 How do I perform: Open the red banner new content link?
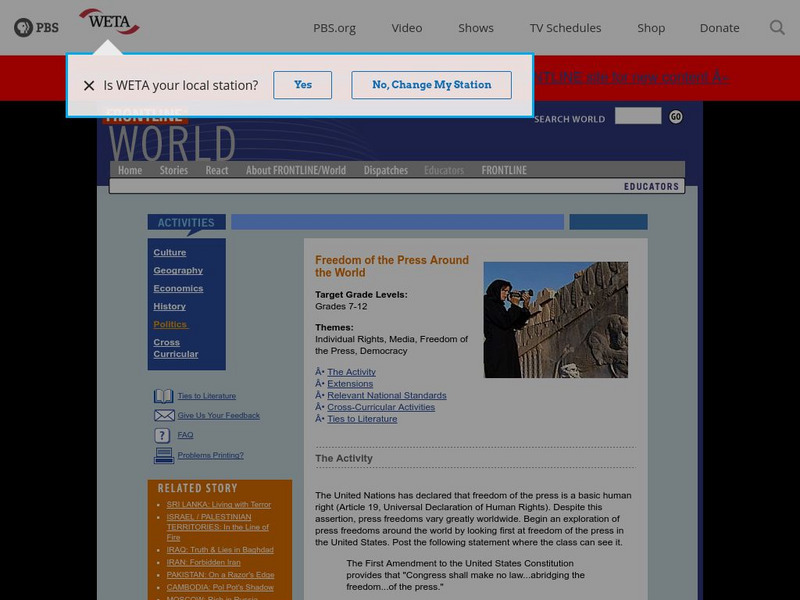[x=632, y=78]
